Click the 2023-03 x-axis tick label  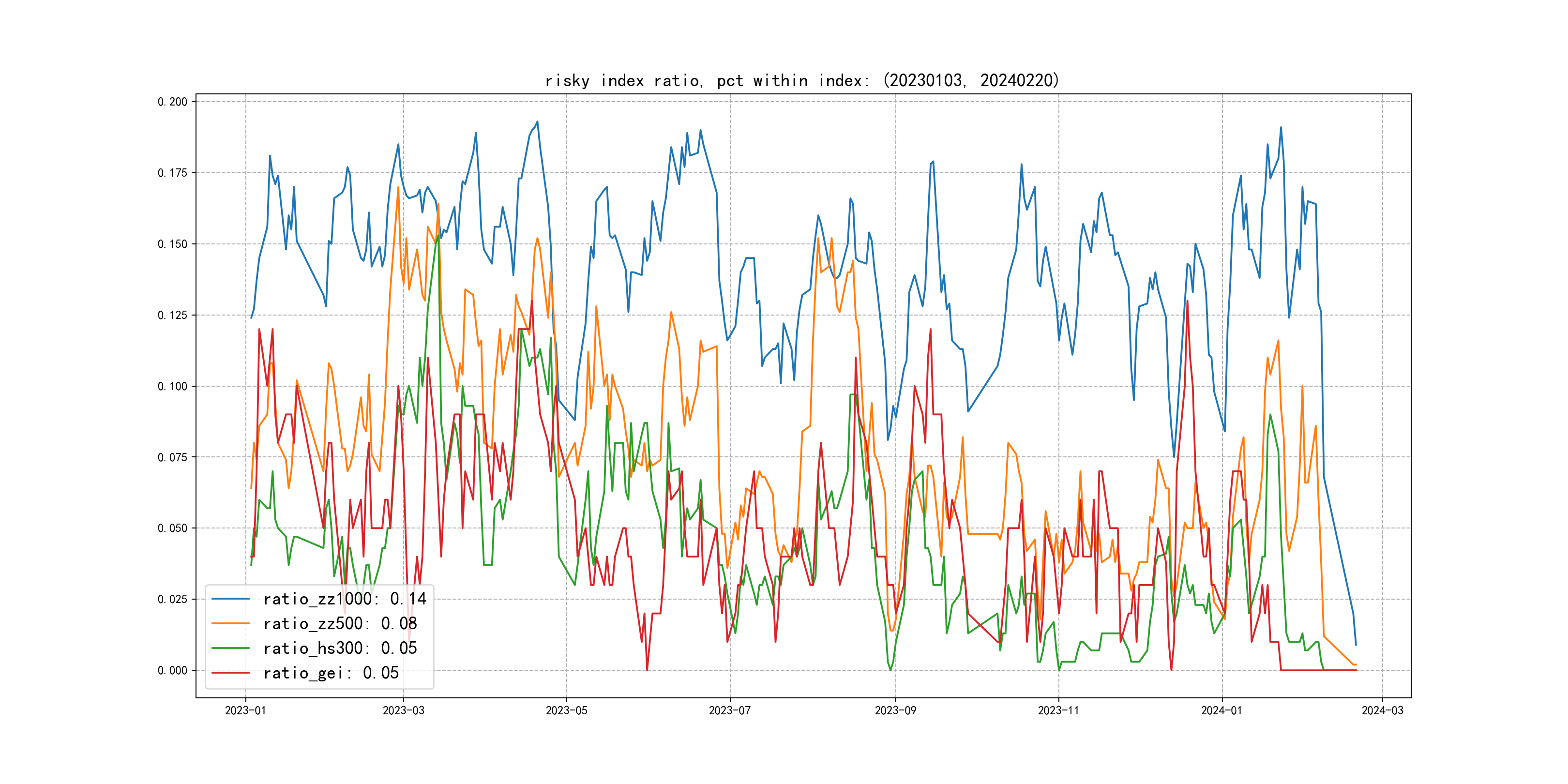coord(403,710)
